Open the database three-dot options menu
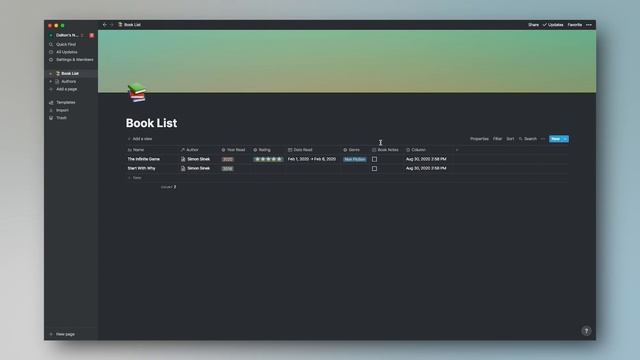The width and height of the screenshot is (640, 360). [543, 139]
